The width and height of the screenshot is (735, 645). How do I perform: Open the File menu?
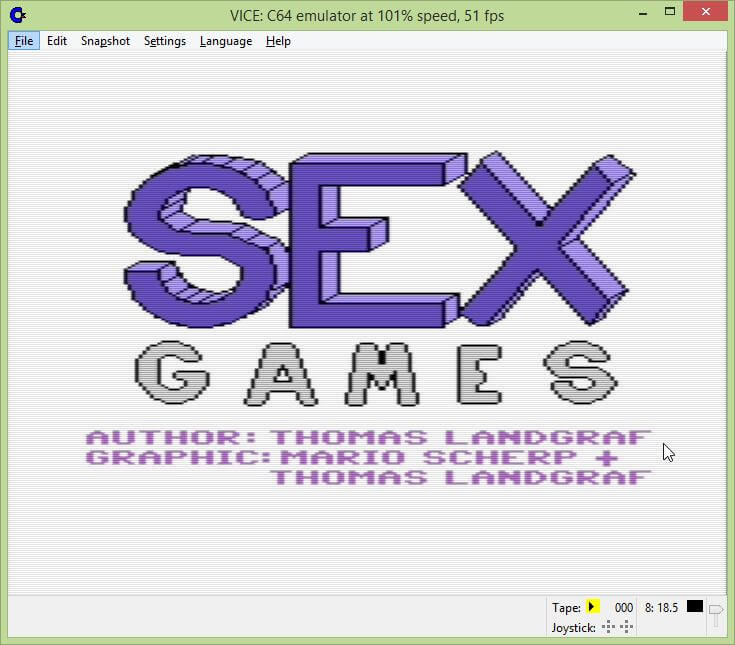click(24, 41)
